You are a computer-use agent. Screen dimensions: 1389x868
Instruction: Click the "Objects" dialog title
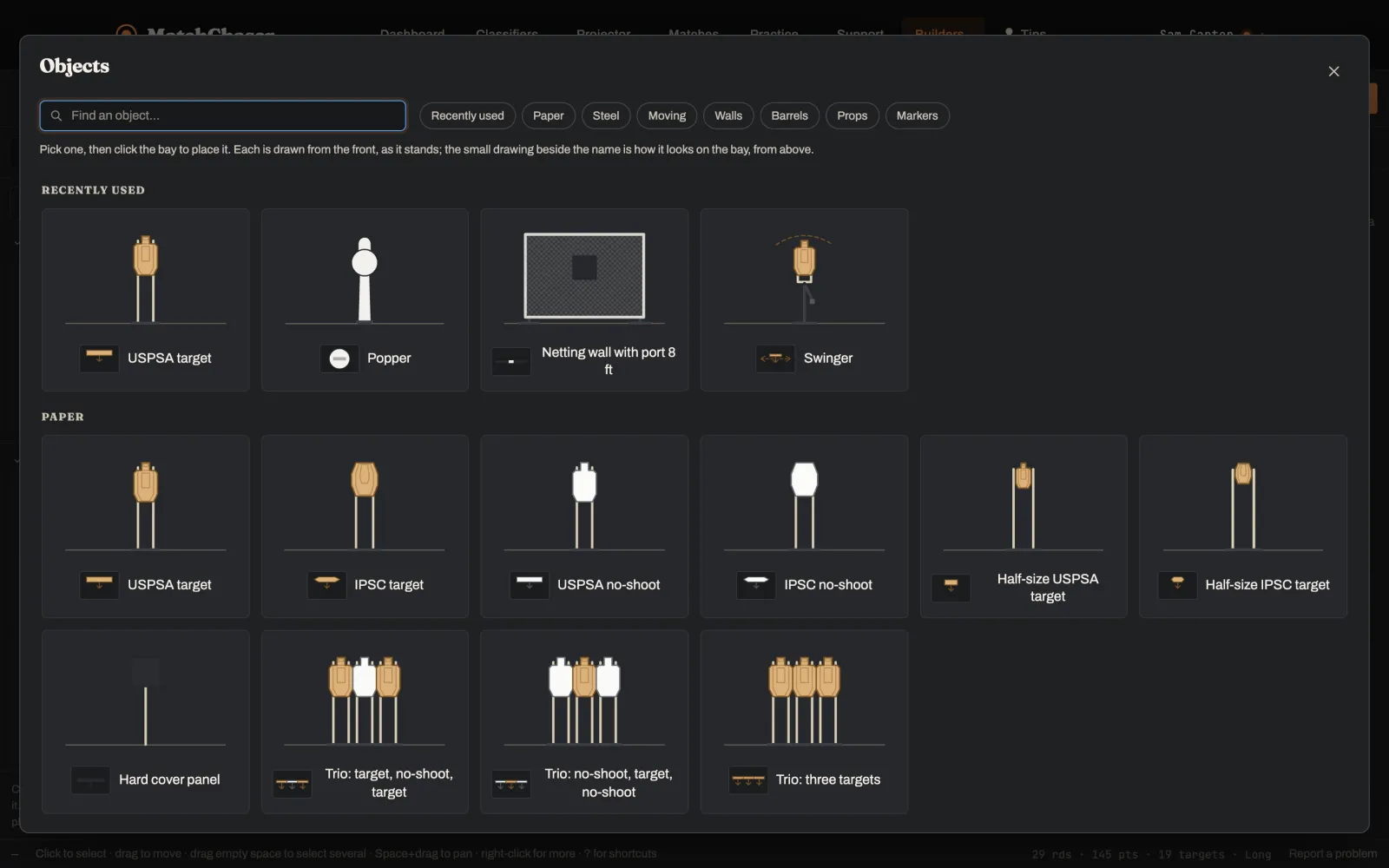pos(75,67)
